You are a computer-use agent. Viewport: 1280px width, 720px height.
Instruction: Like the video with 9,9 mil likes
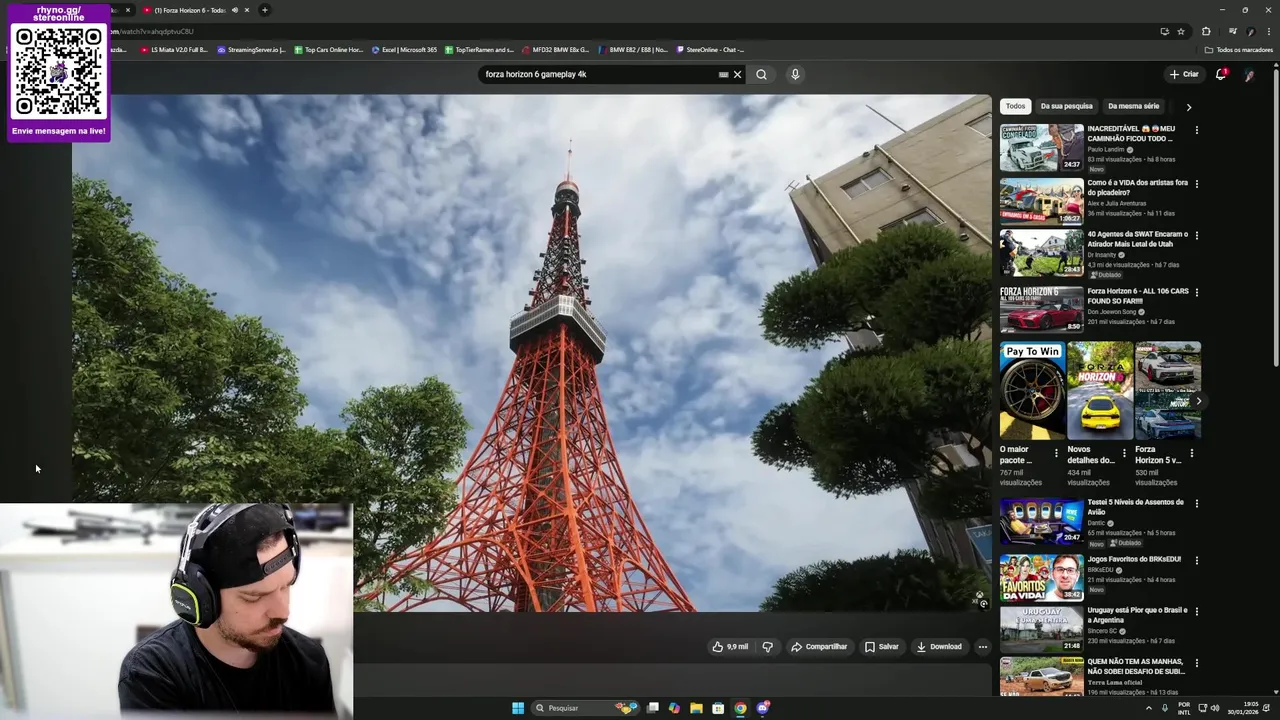(x=730, y=647)
